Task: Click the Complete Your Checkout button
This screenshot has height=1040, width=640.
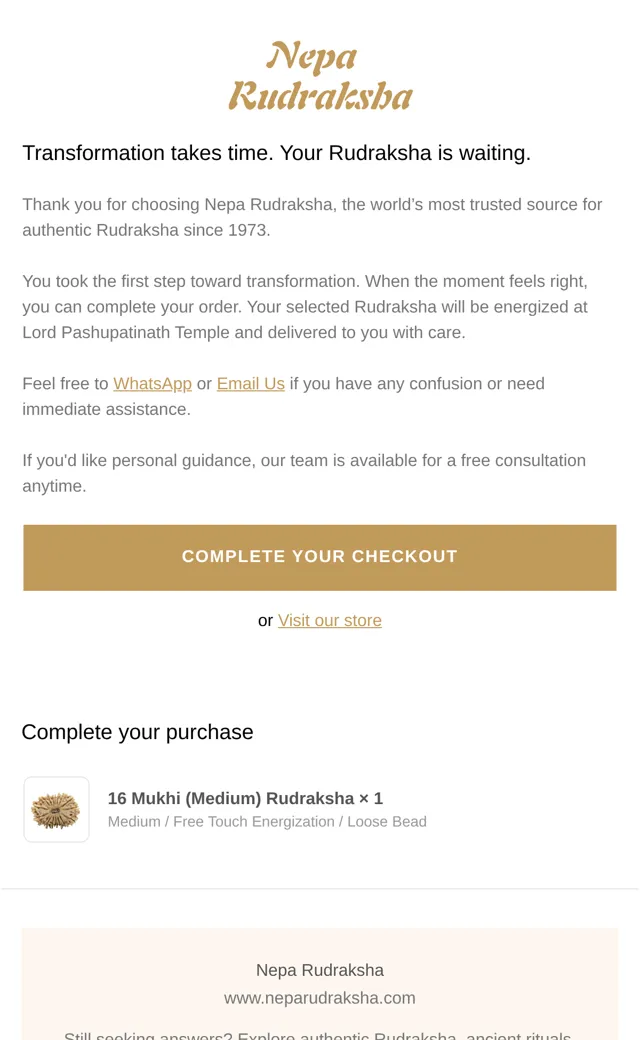Action: 320,557
